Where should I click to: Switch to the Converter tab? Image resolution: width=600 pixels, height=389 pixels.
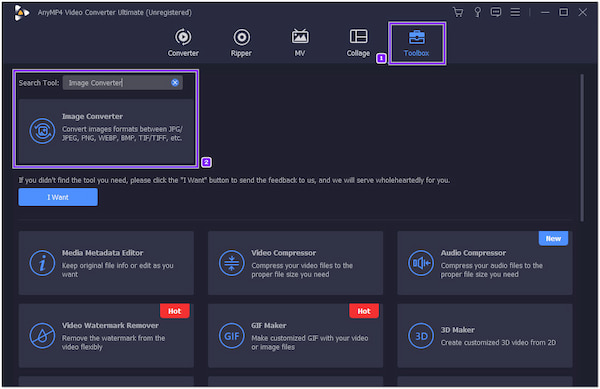point(183,43)
